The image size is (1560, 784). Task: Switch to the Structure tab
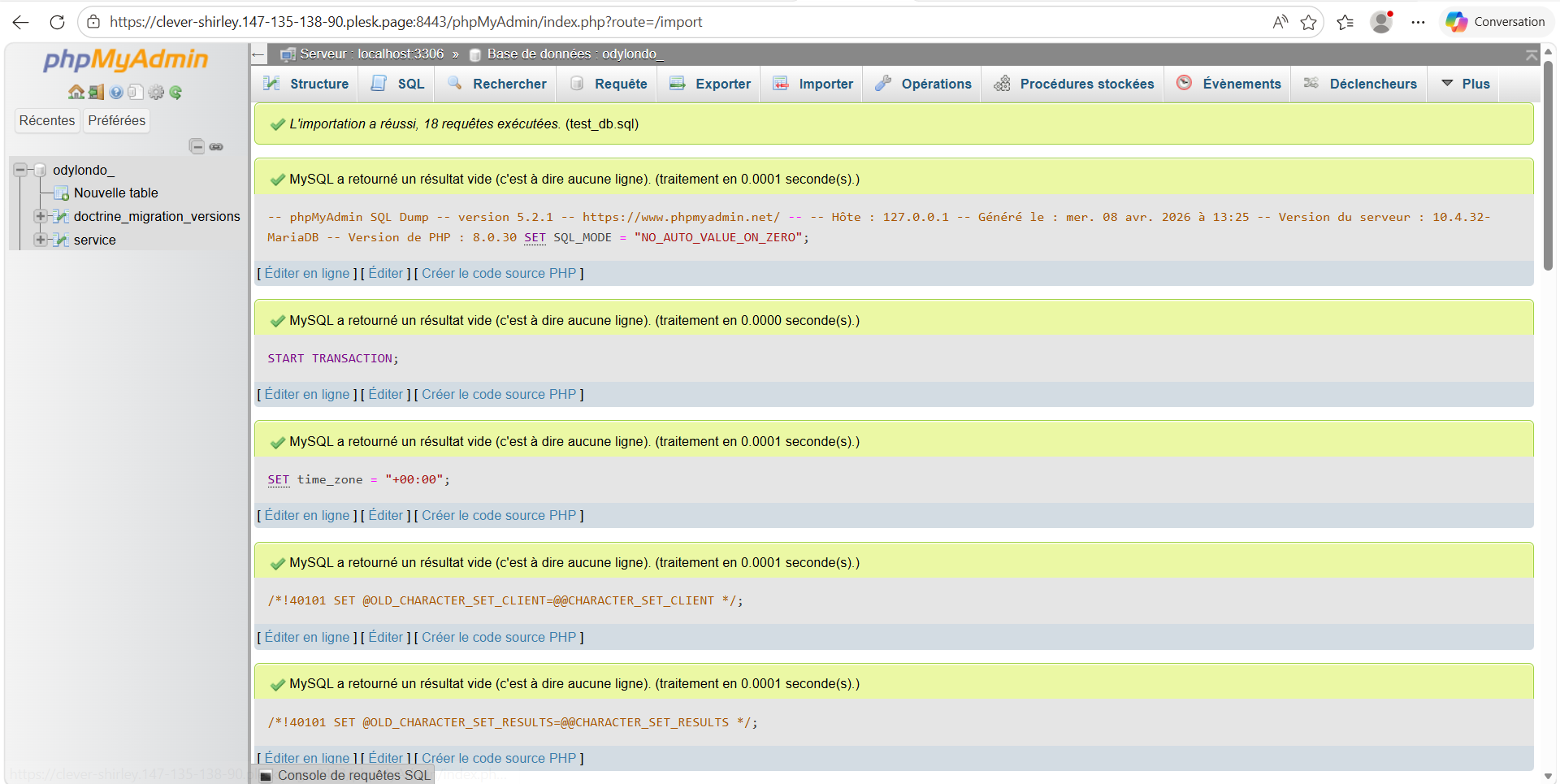[x=306, y=84]
